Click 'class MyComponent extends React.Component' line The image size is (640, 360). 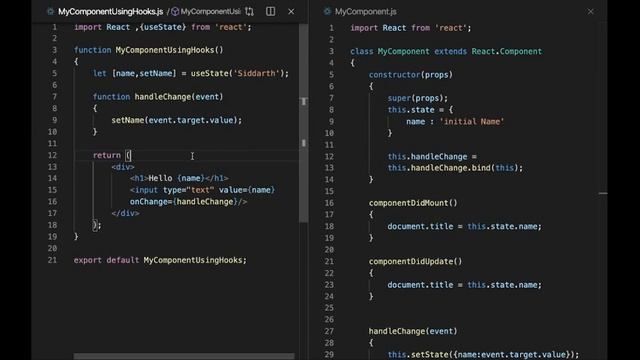pos(446,51)
